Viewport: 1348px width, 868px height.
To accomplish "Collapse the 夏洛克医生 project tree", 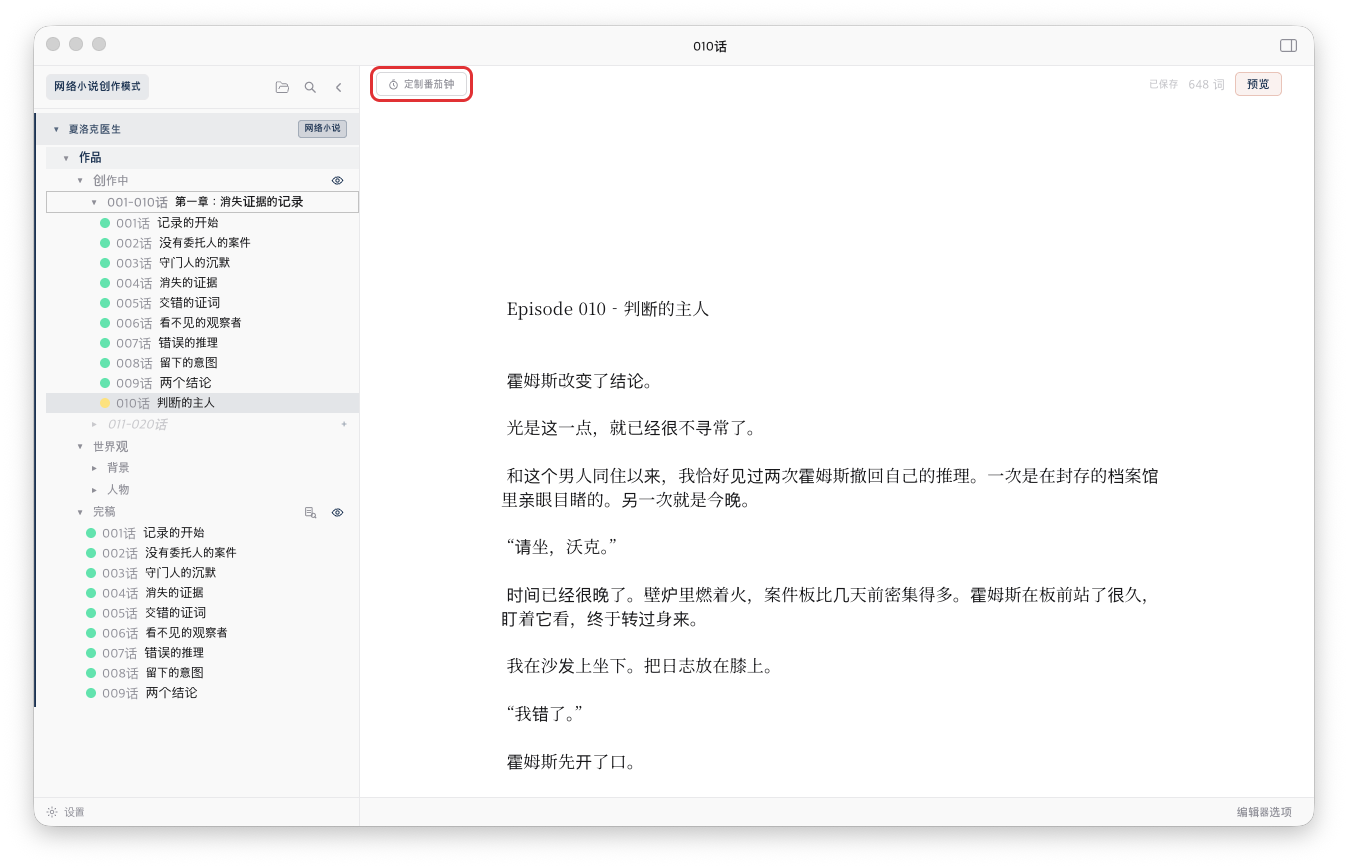I will (56, 130).
